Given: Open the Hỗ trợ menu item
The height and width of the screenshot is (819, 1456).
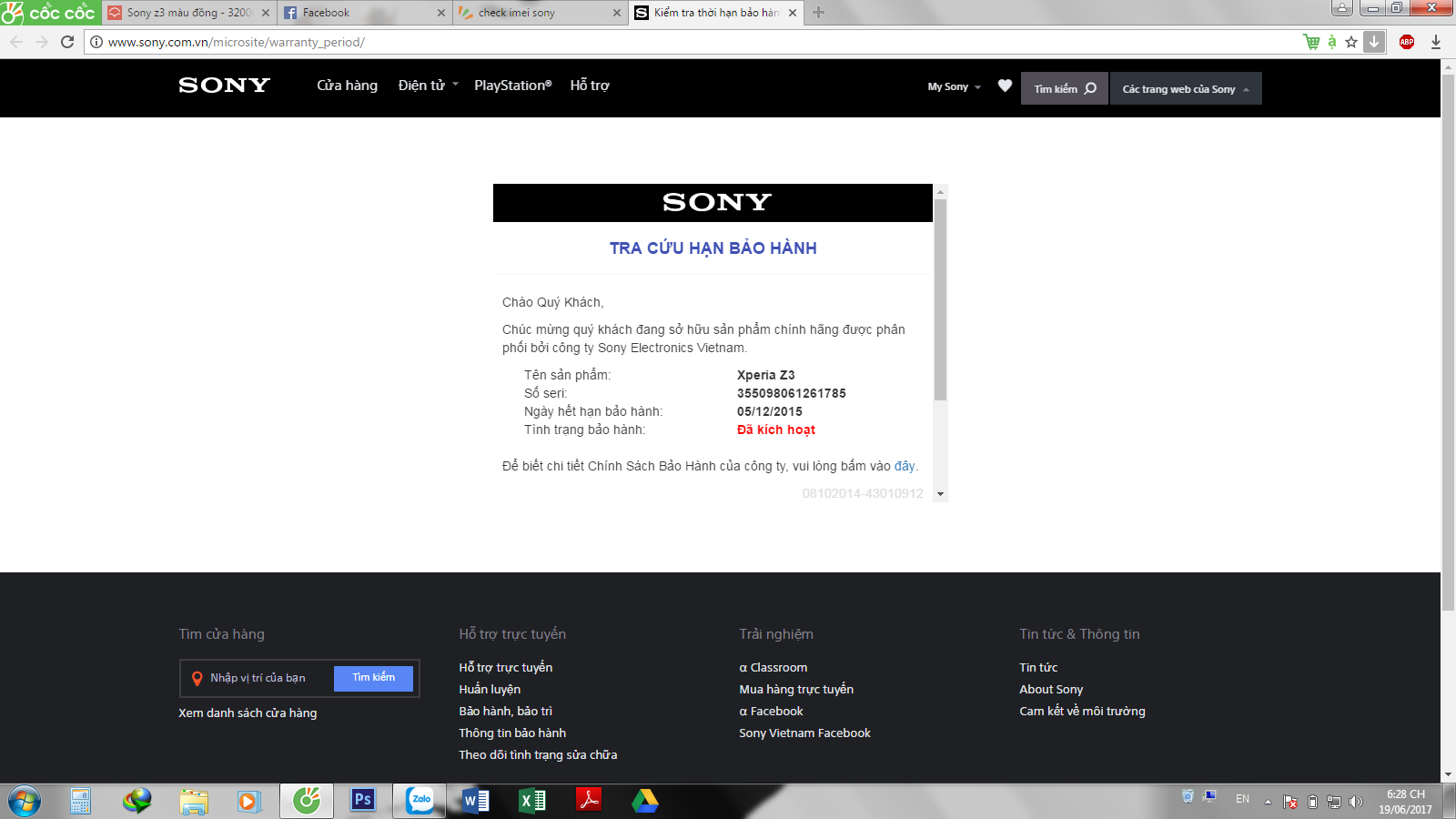Looking at the screenshot, I should (590, 86).
